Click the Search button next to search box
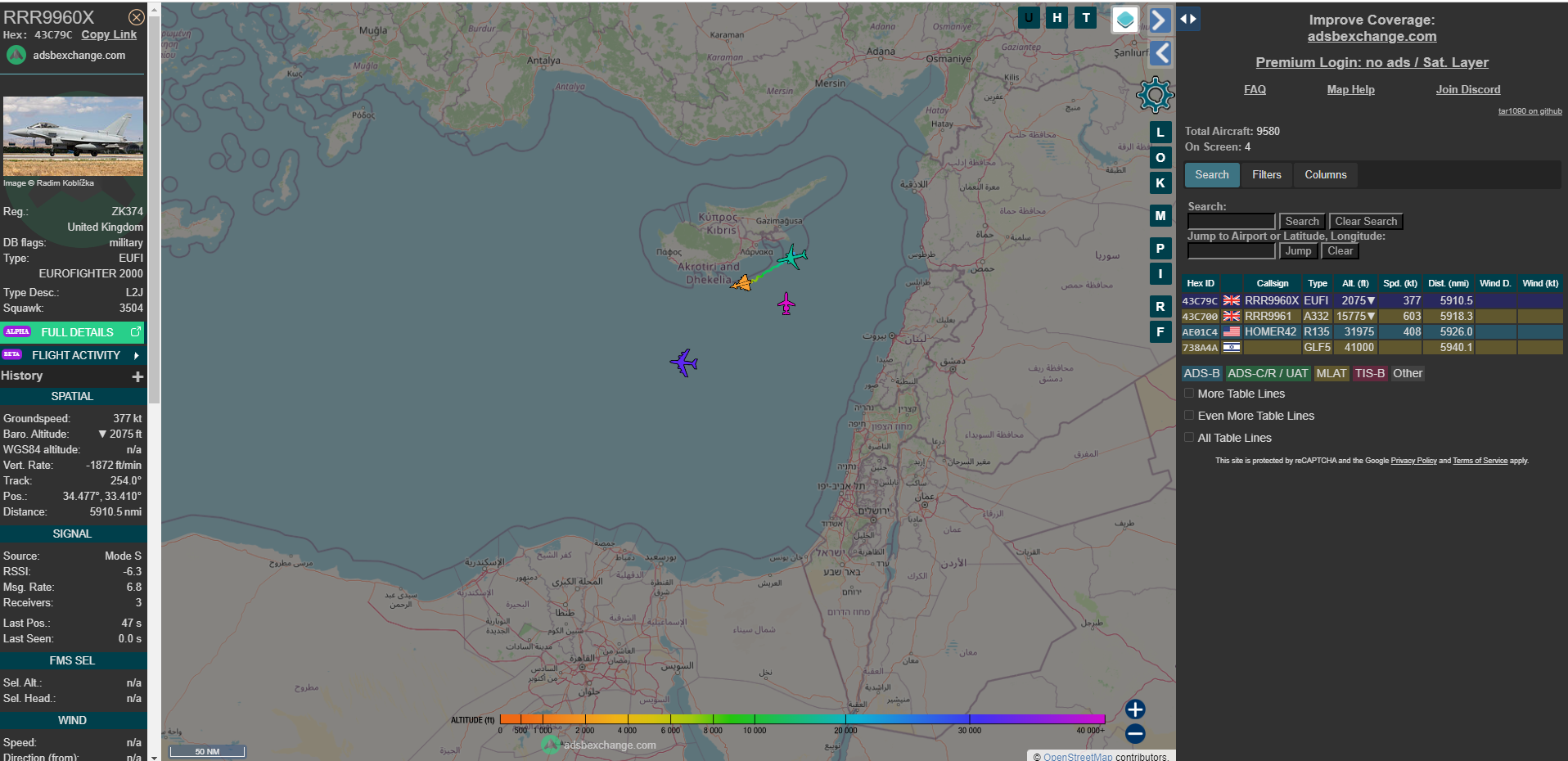The image size is (1568, 761). 1302,221
